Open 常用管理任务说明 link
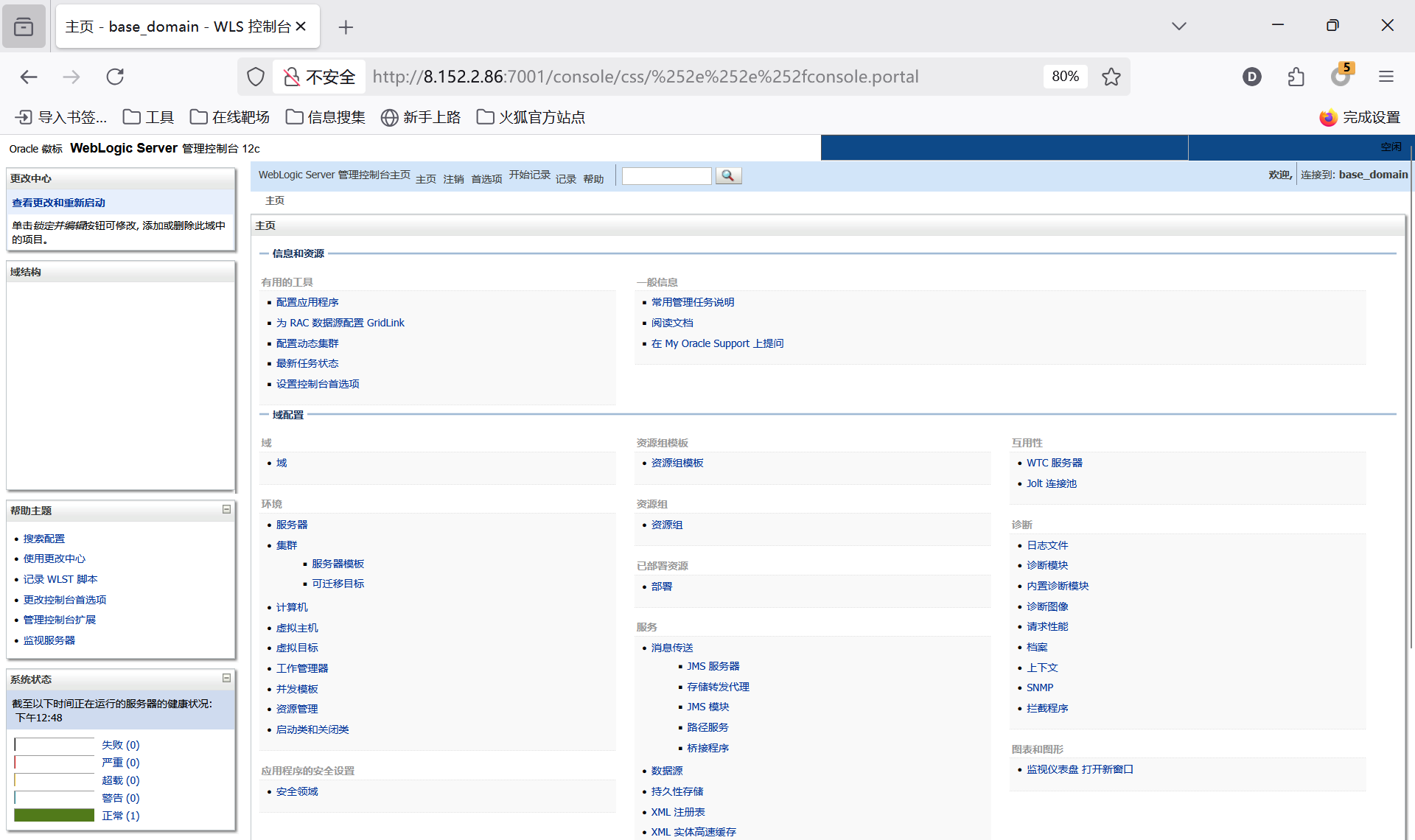 coord(693,302)
